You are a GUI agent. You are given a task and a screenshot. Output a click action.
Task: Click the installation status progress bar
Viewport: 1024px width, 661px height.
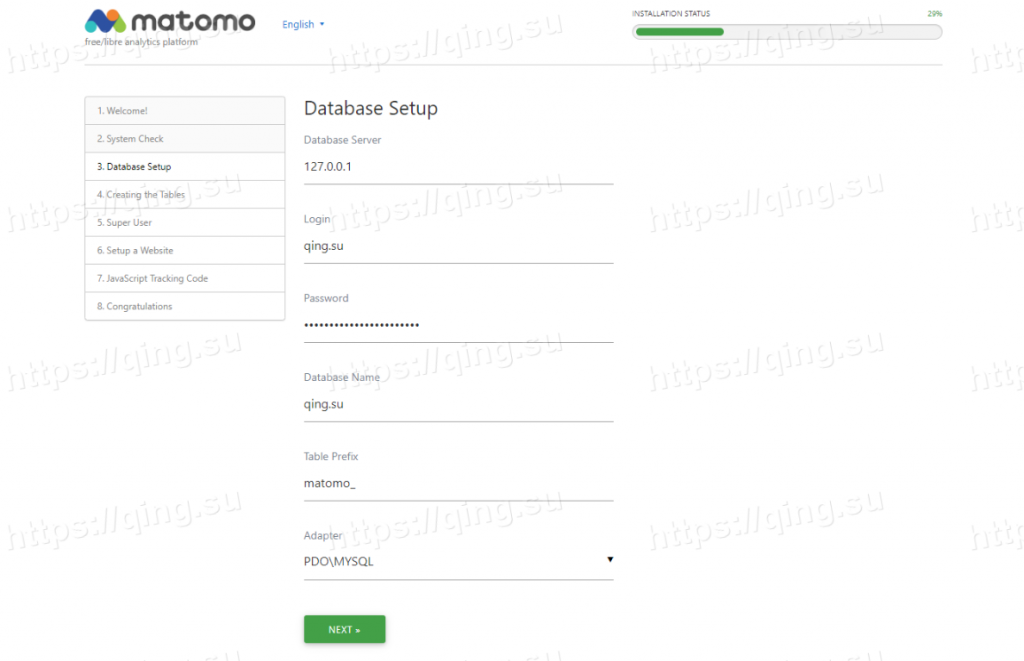(786, 31)
